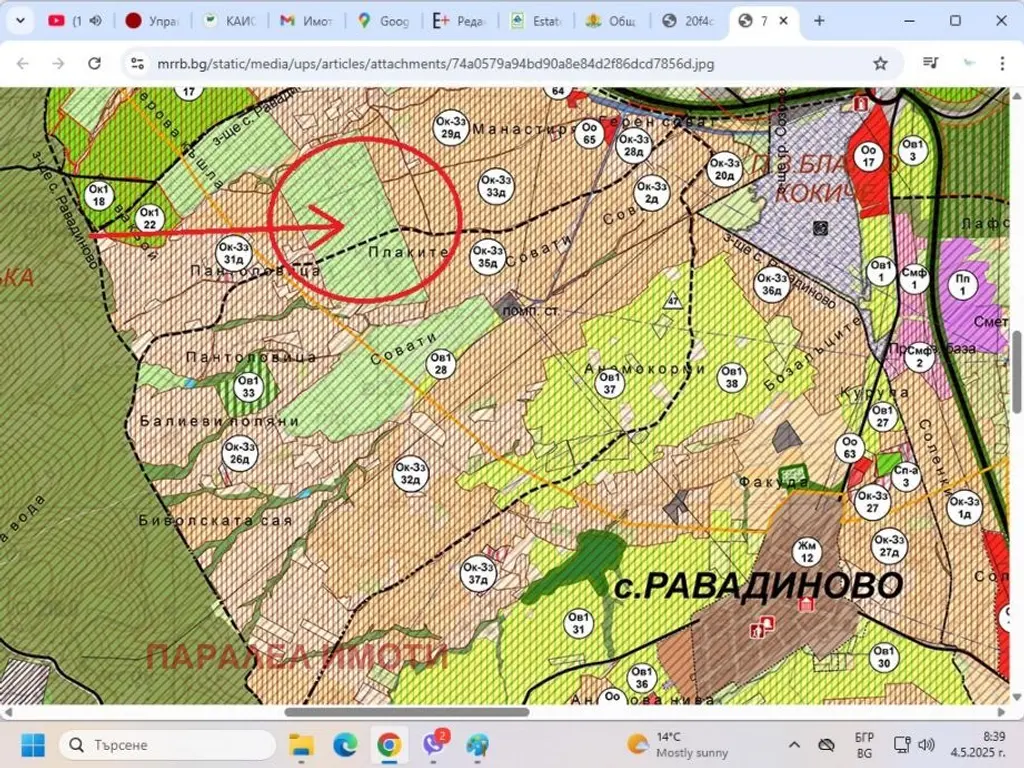Switch to the Google Maps tab

tap(383, 20)
